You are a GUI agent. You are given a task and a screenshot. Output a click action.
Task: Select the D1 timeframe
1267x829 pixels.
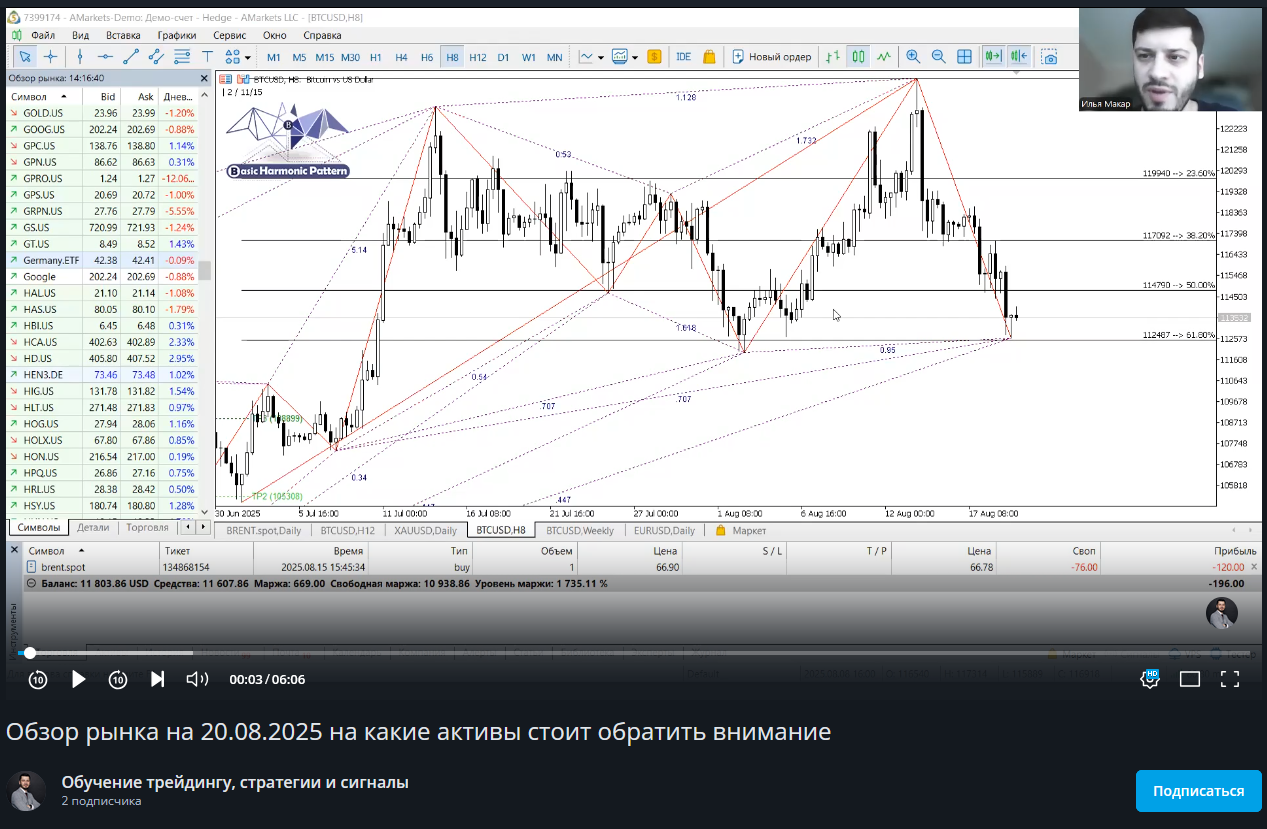(x=503, y=57)
